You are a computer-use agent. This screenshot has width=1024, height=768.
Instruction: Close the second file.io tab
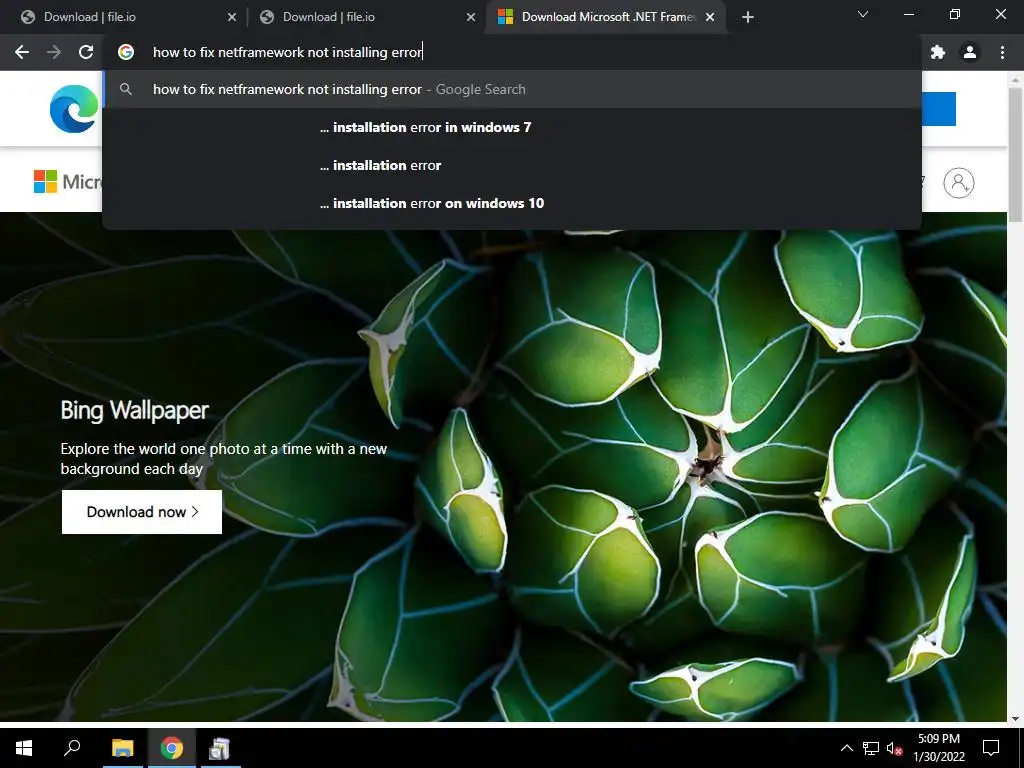pyautogui.click(x=471, y=17)
